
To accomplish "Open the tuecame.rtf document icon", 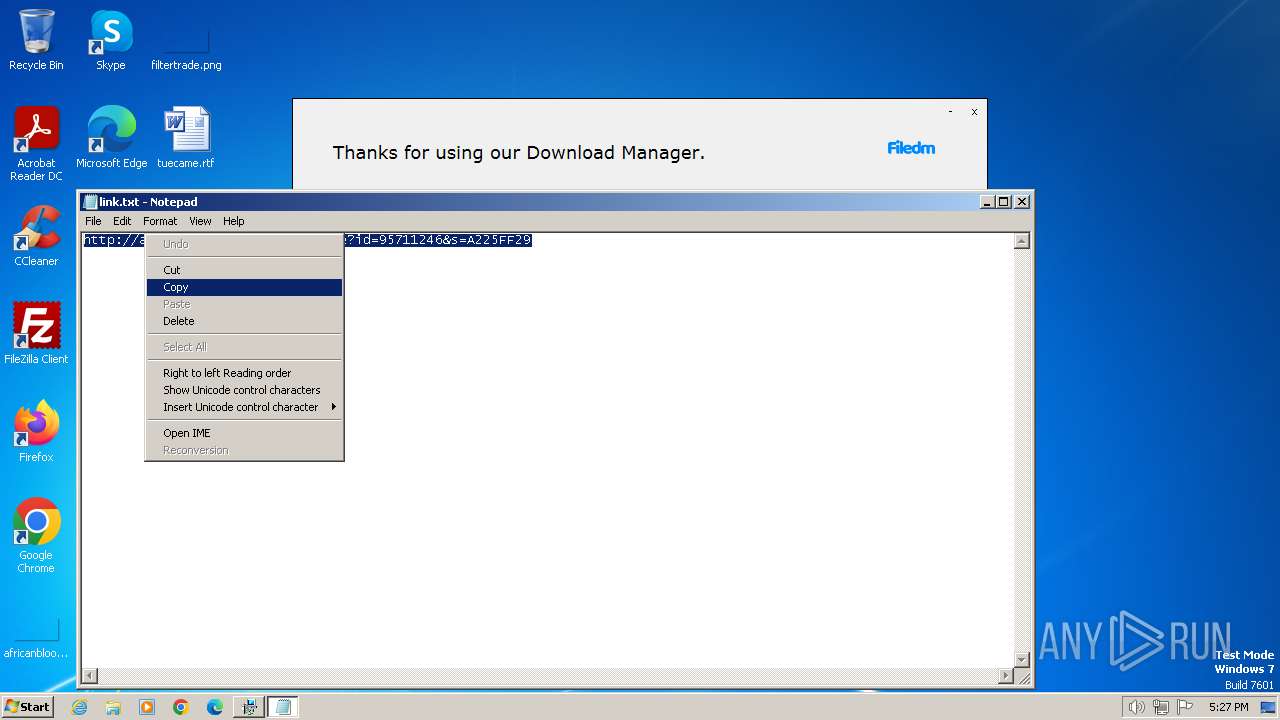I will pyautogui.click(x=186, y=138).
